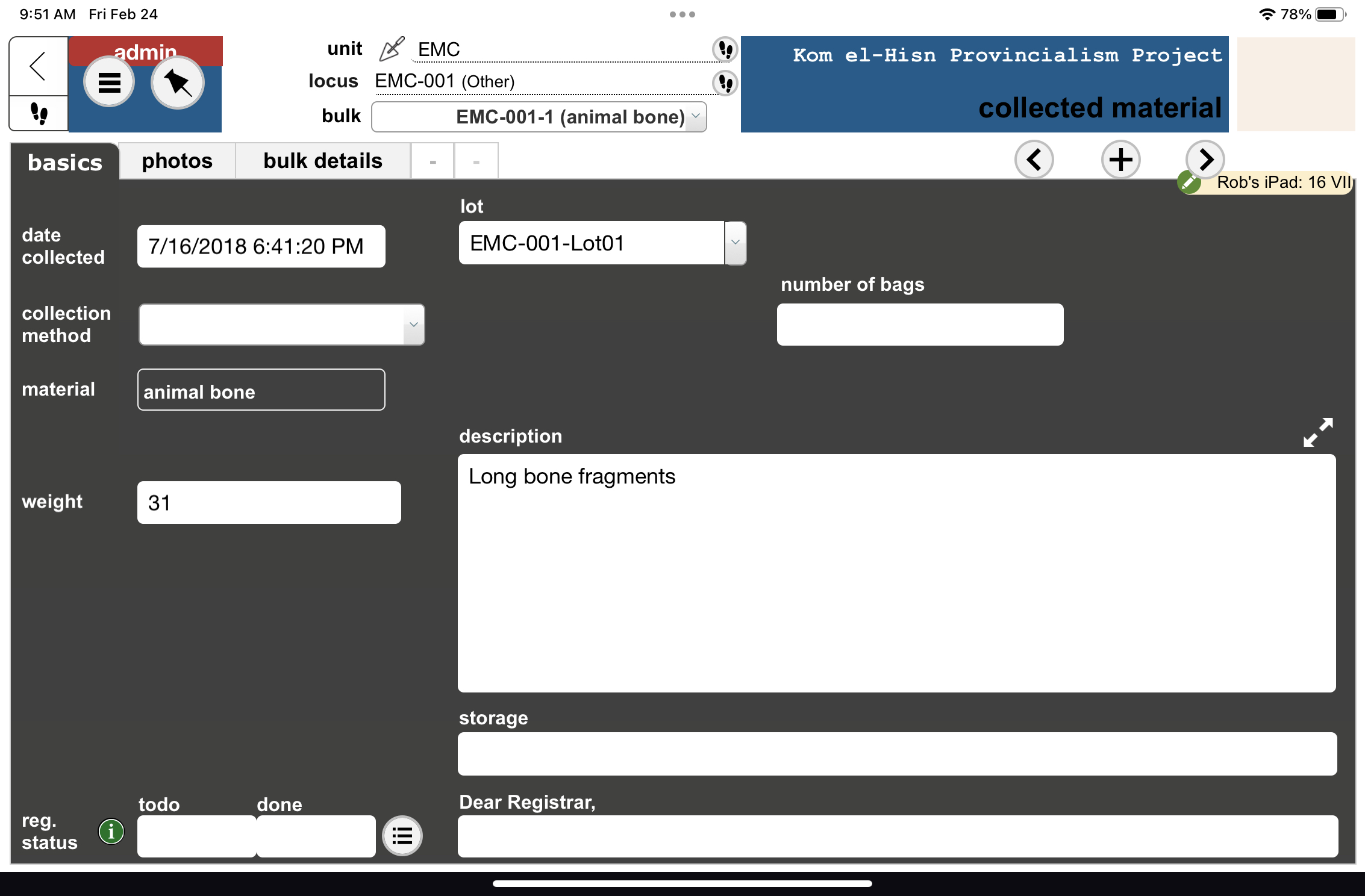
Task: Click the admin label
Action: click(x=145, y=52)
